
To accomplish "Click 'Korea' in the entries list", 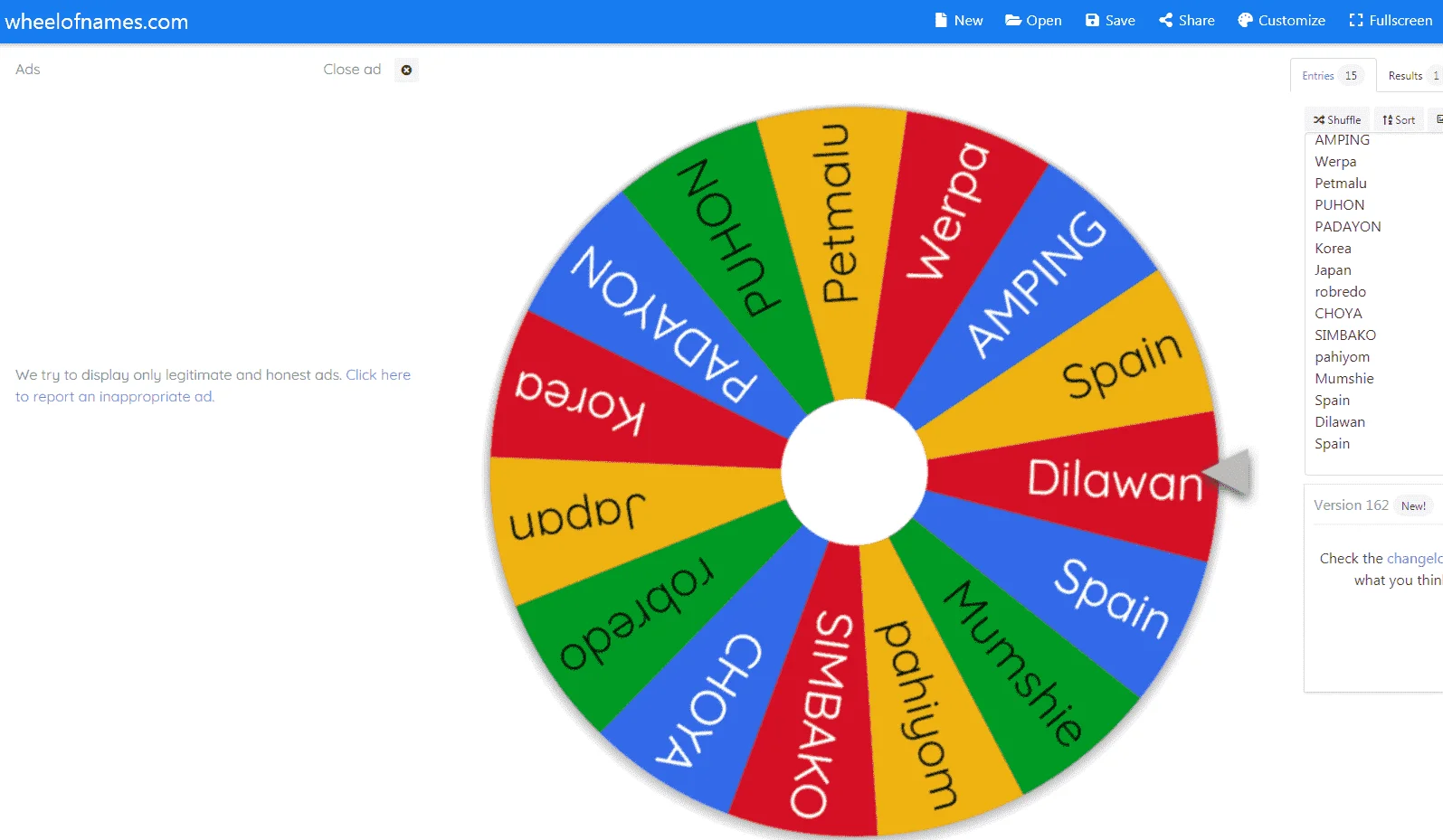I will click(x=1333, y=249).
